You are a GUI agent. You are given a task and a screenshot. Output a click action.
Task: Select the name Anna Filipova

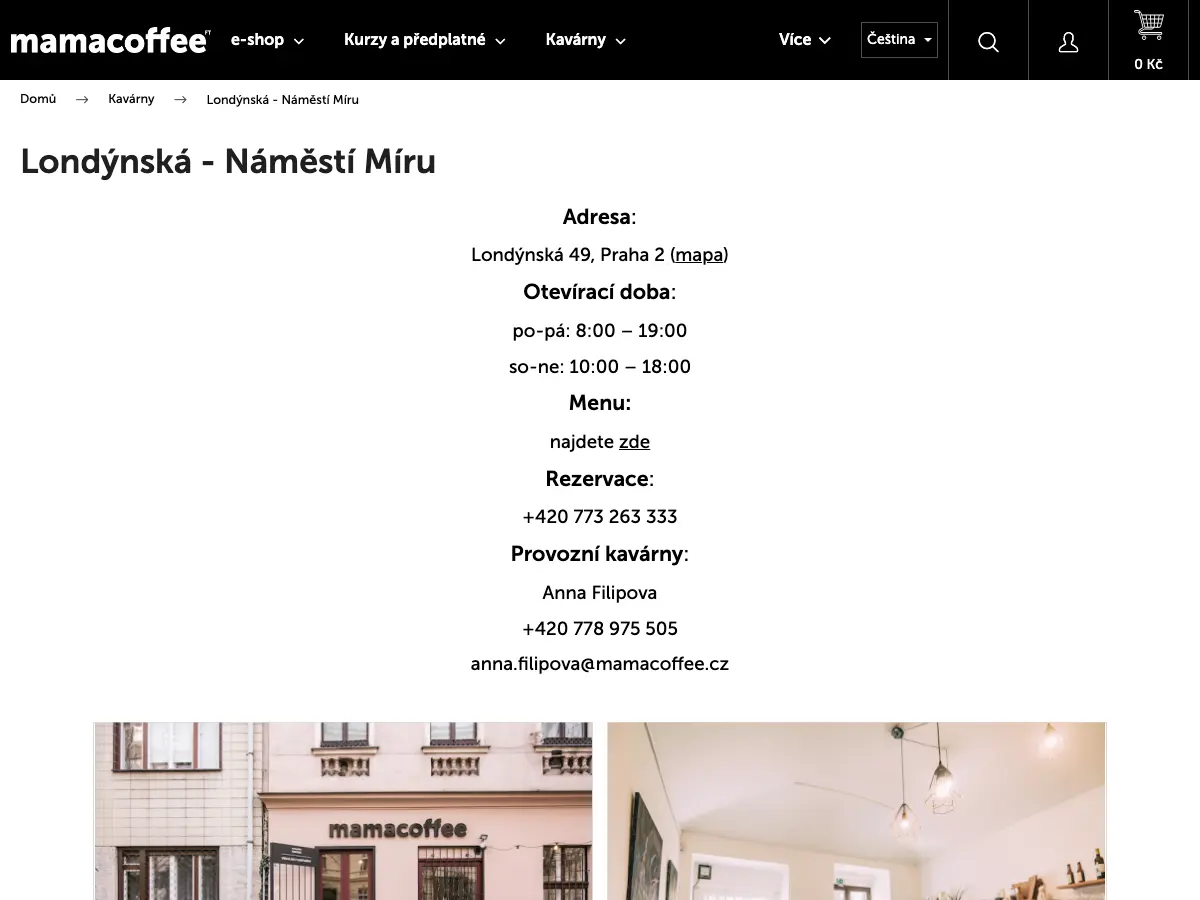(600, 593)
